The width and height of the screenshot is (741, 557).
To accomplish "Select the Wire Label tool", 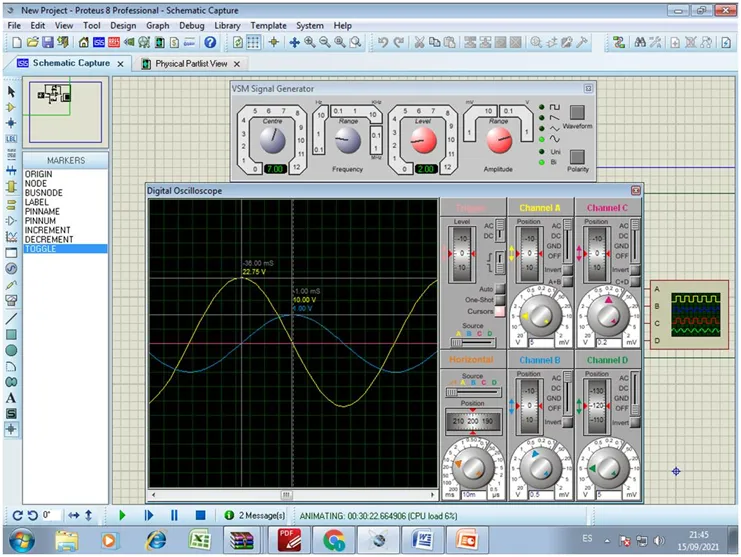I will pyautogui.click(x=11, y=139).
